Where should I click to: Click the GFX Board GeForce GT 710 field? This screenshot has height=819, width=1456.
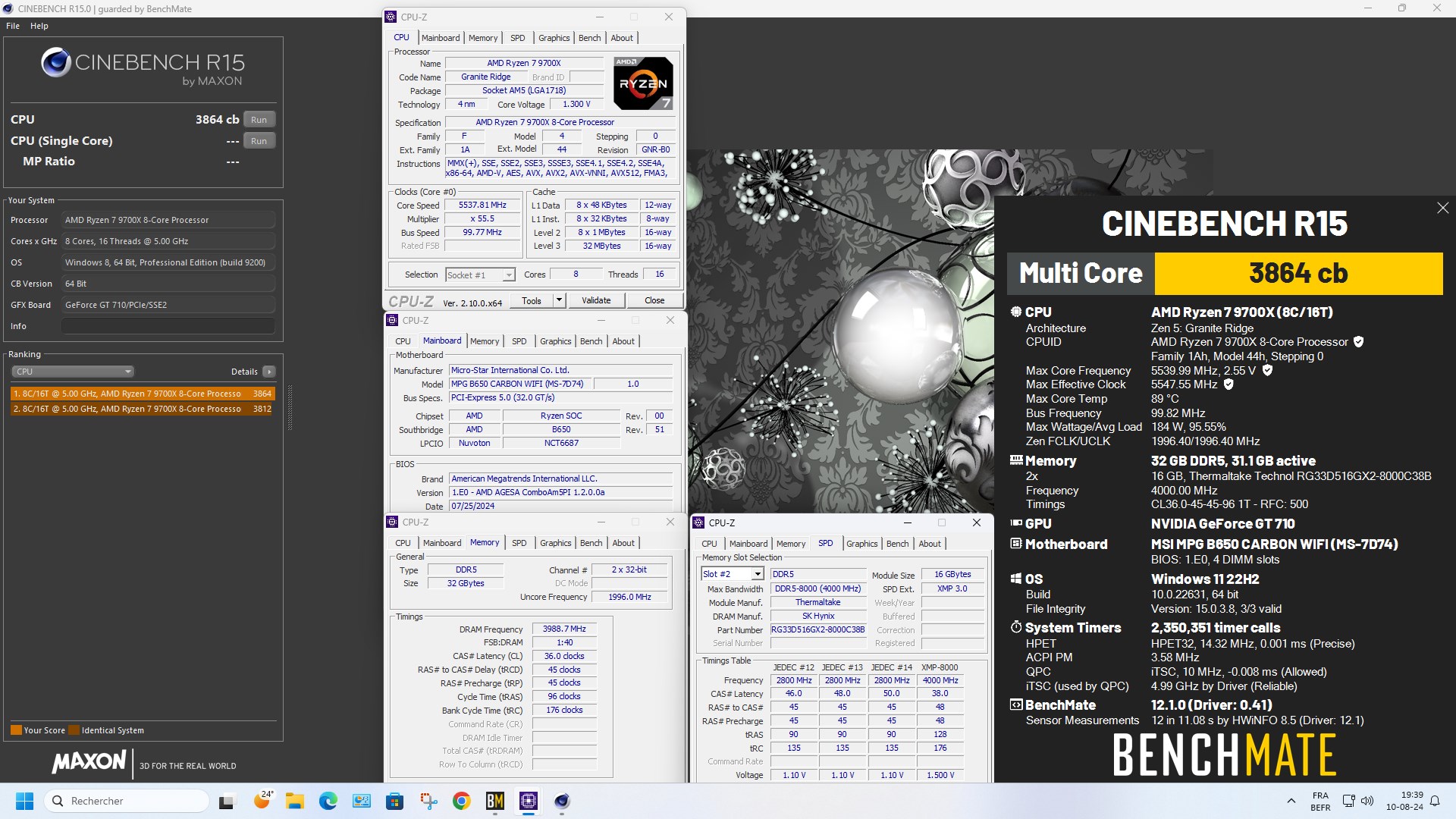pos(168,305)
